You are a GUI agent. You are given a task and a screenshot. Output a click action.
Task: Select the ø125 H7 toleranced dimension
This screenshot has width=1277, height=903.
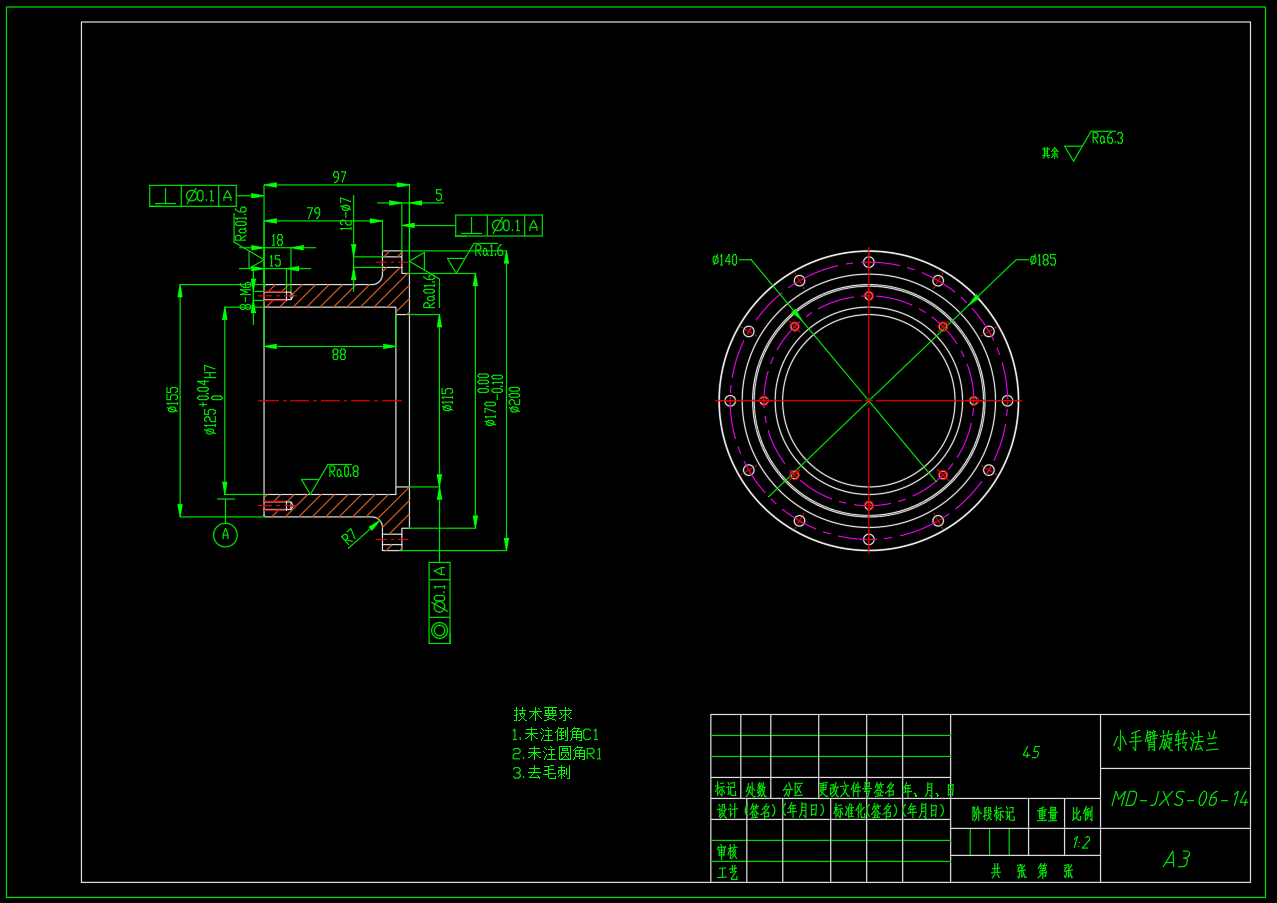(210, 400)
